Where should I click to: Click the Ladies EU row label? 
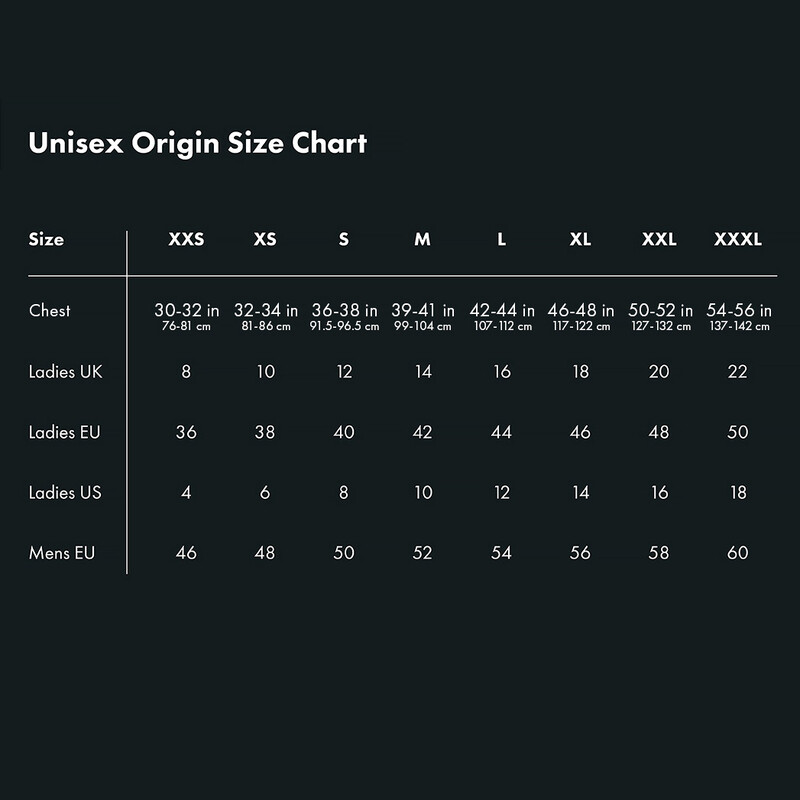point(65,432)
